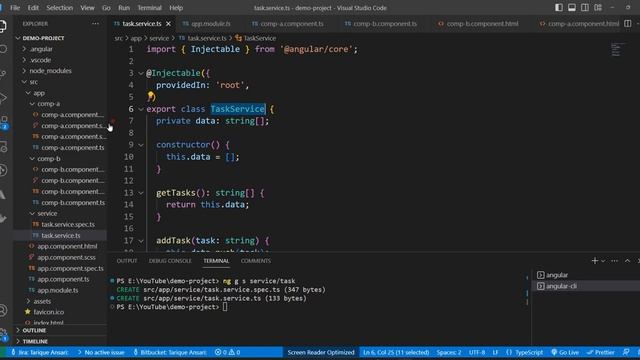
Task: Click the Spaces: 2 indentation setting
Action: coord(449,352)
